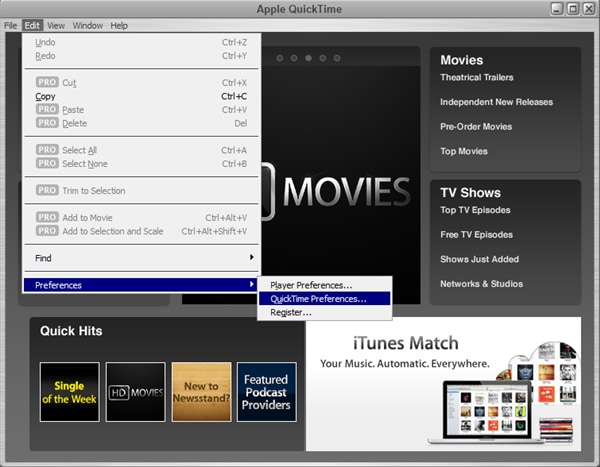Screen dimensions: 600x467
Task: Choose Copy from the Edit menu
Action: (141, 96)
